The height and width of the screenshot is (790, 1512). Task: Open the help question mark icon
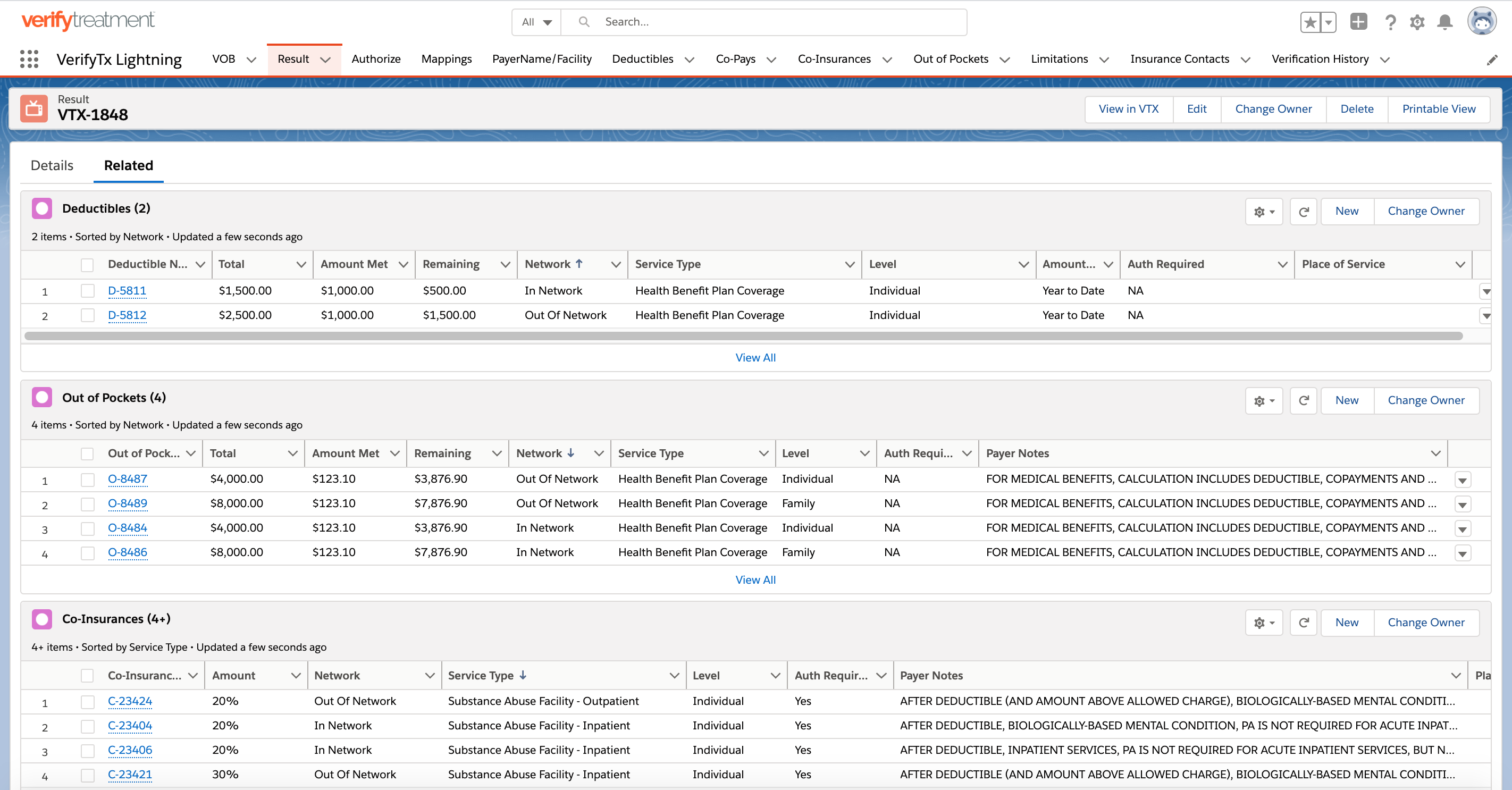pos(1389,22)
